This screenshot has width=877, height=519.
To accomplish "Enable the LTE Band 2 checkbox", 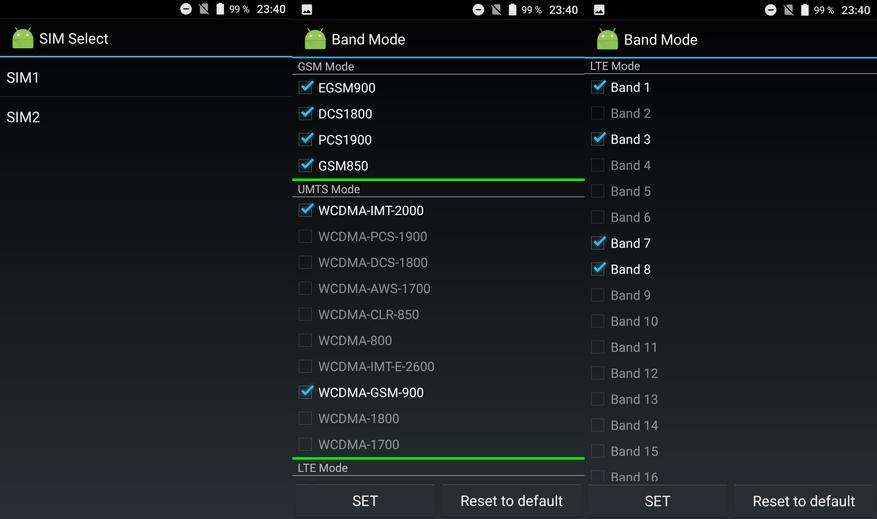I will pyautogui.click(x=598, y=113).
